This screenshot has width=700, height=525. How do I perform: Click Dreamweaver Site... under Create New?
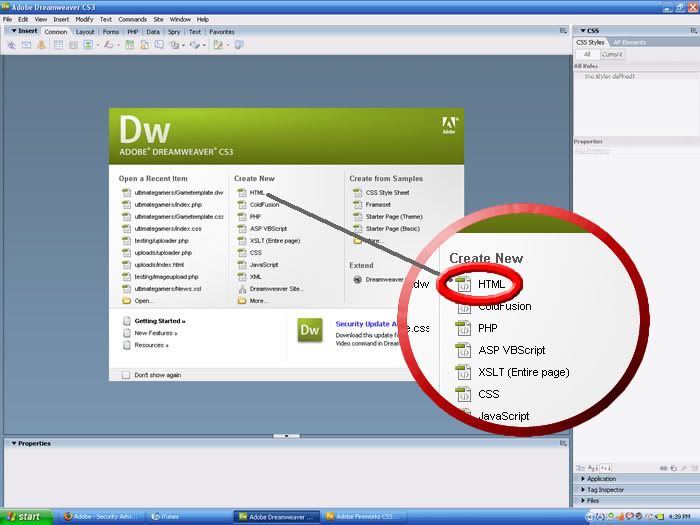[277, 289]
